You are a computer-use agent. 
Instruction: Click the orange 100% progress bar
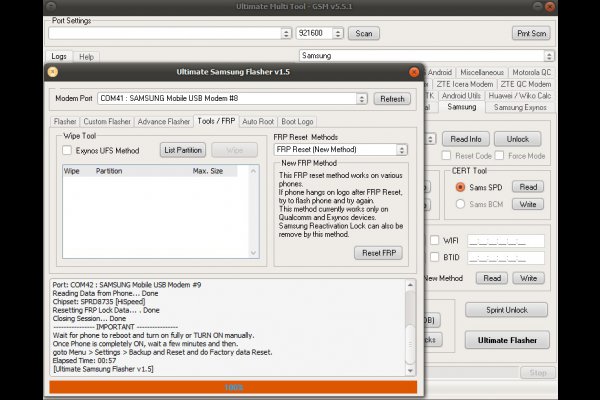[233, 387]
